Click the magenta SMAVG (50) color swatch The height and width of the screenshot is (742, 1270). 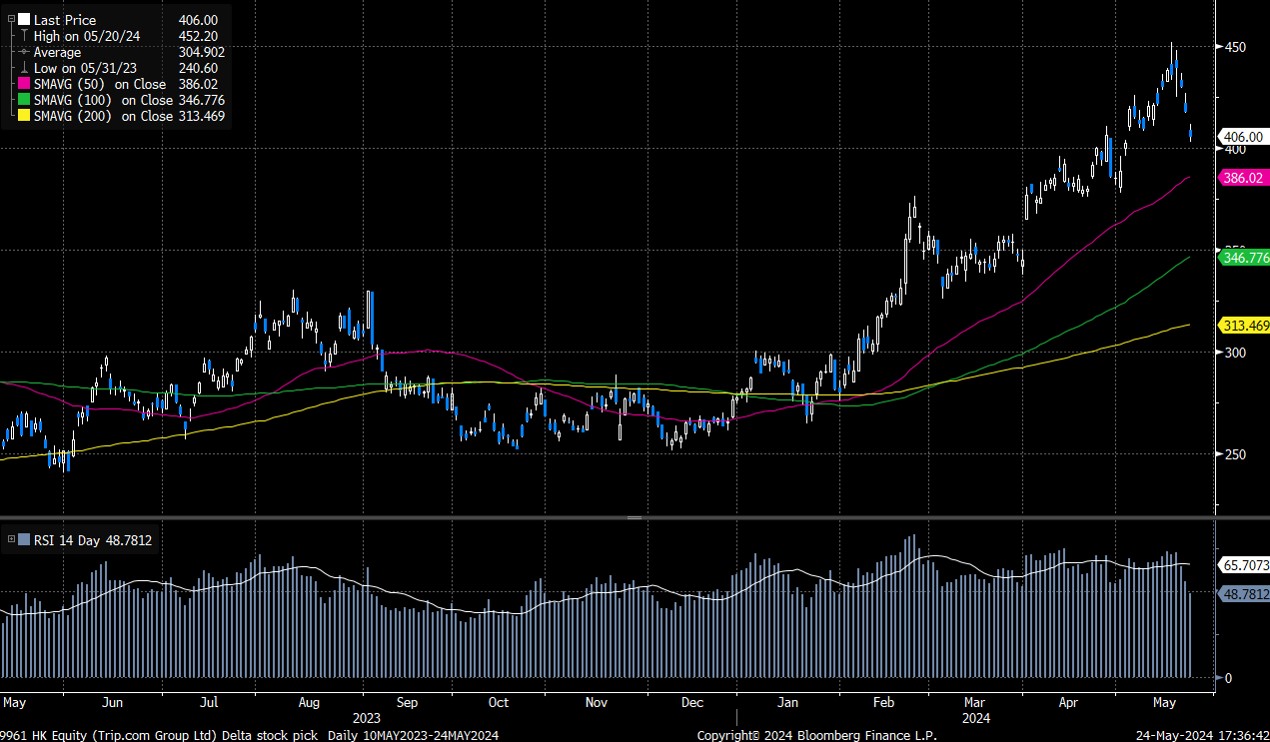24,84
